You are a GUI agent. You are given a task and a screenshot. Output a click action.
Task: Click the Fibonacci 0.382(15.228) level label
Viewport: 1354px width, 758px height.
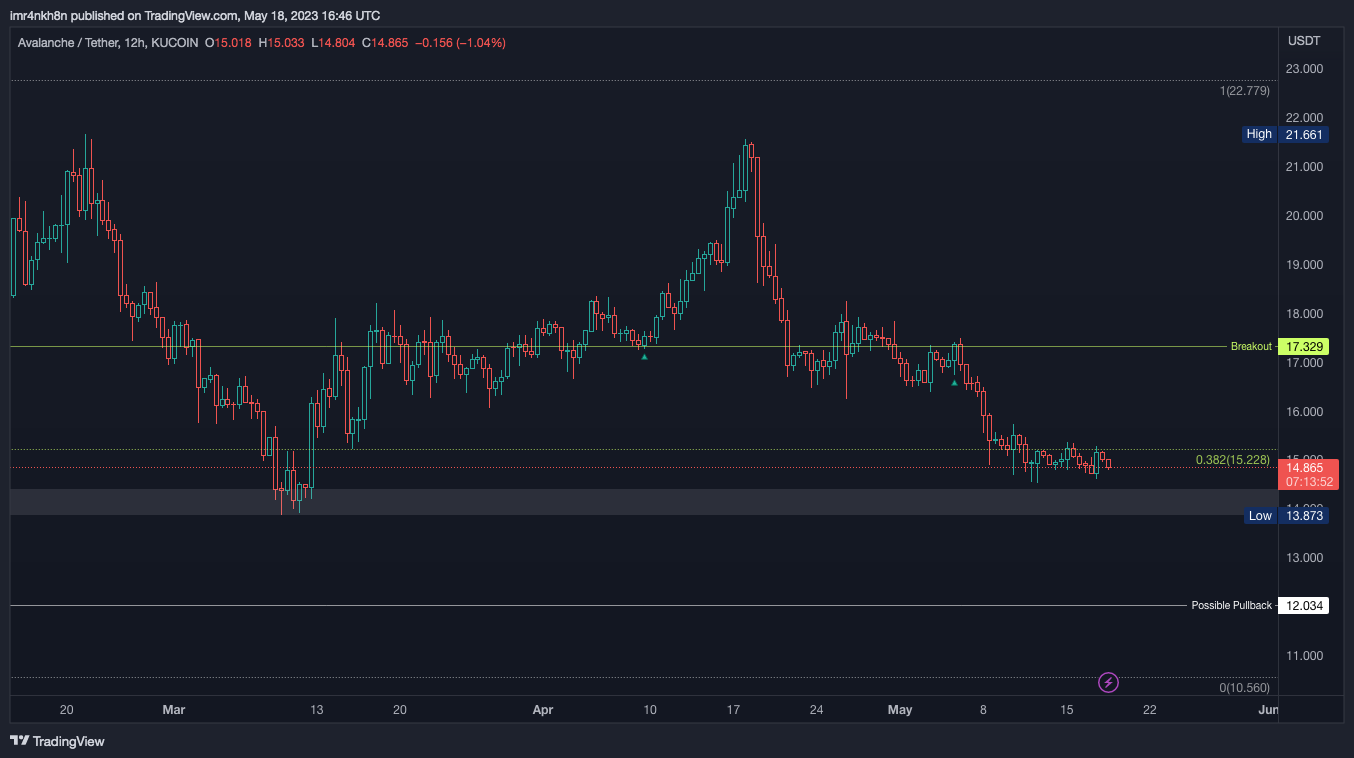click(x=1233, y=460)
